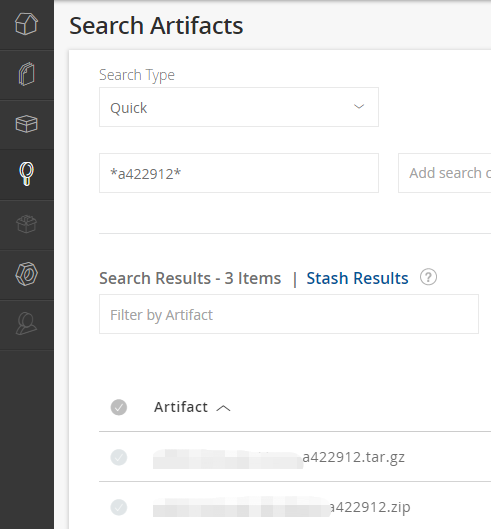Open the Builds box sidebar icon
Screen dimensions: 491x529
(x=26, y=124)
